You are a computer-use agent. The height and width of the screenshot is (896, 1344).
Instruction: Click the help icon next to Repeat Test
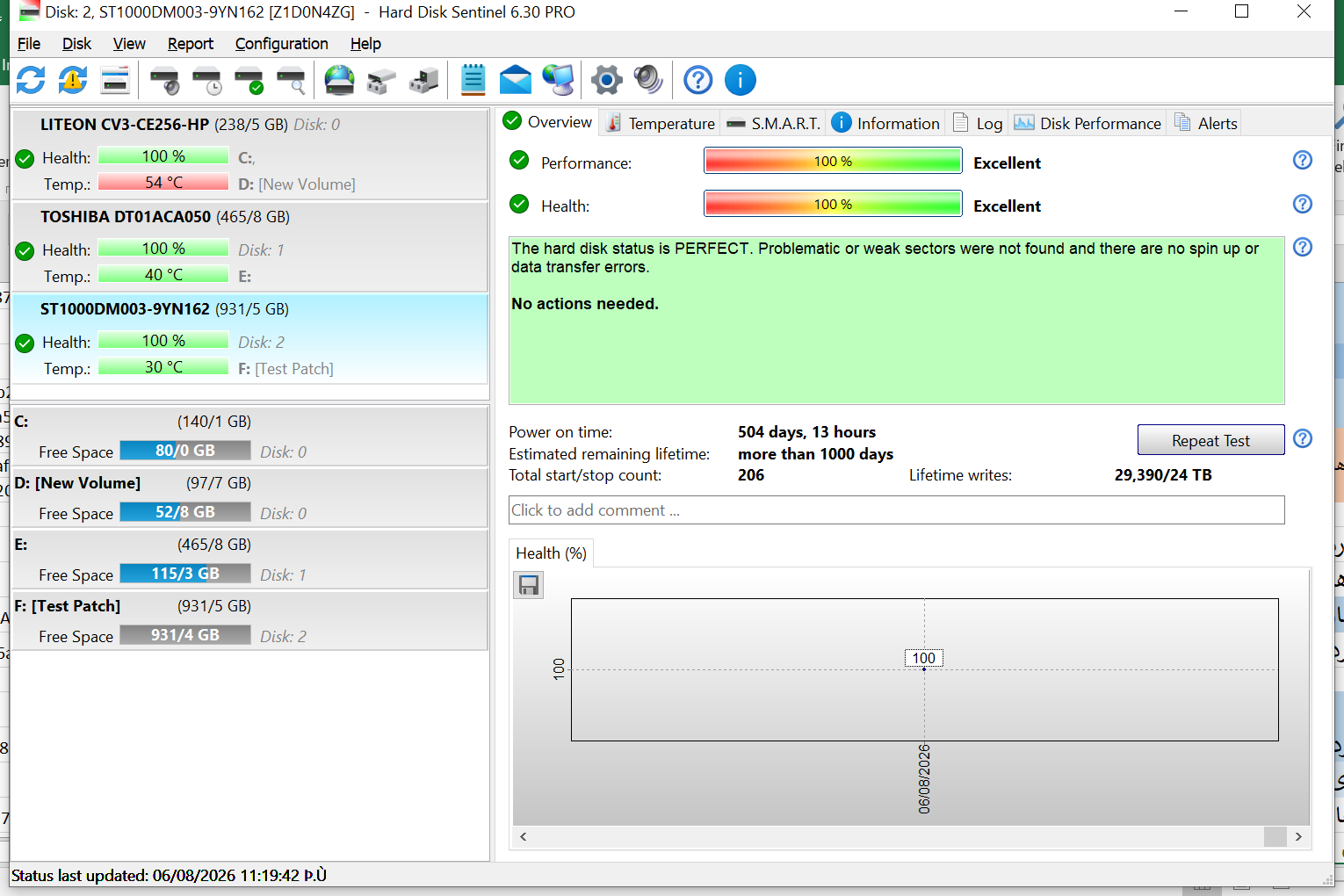coord(1303,438)
